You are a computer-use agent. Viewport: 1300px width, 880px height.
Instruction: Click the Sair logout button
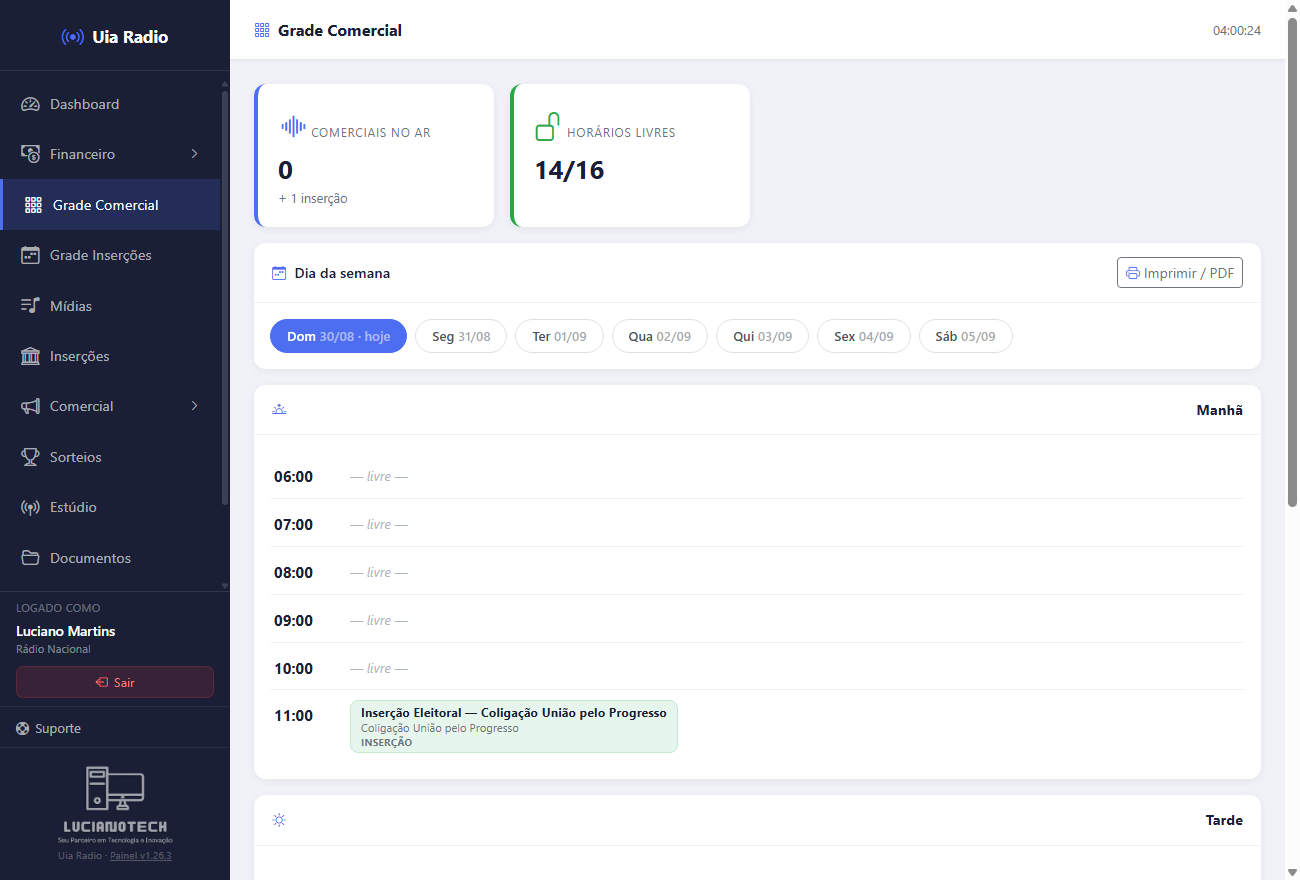click(x=115, y=682)
